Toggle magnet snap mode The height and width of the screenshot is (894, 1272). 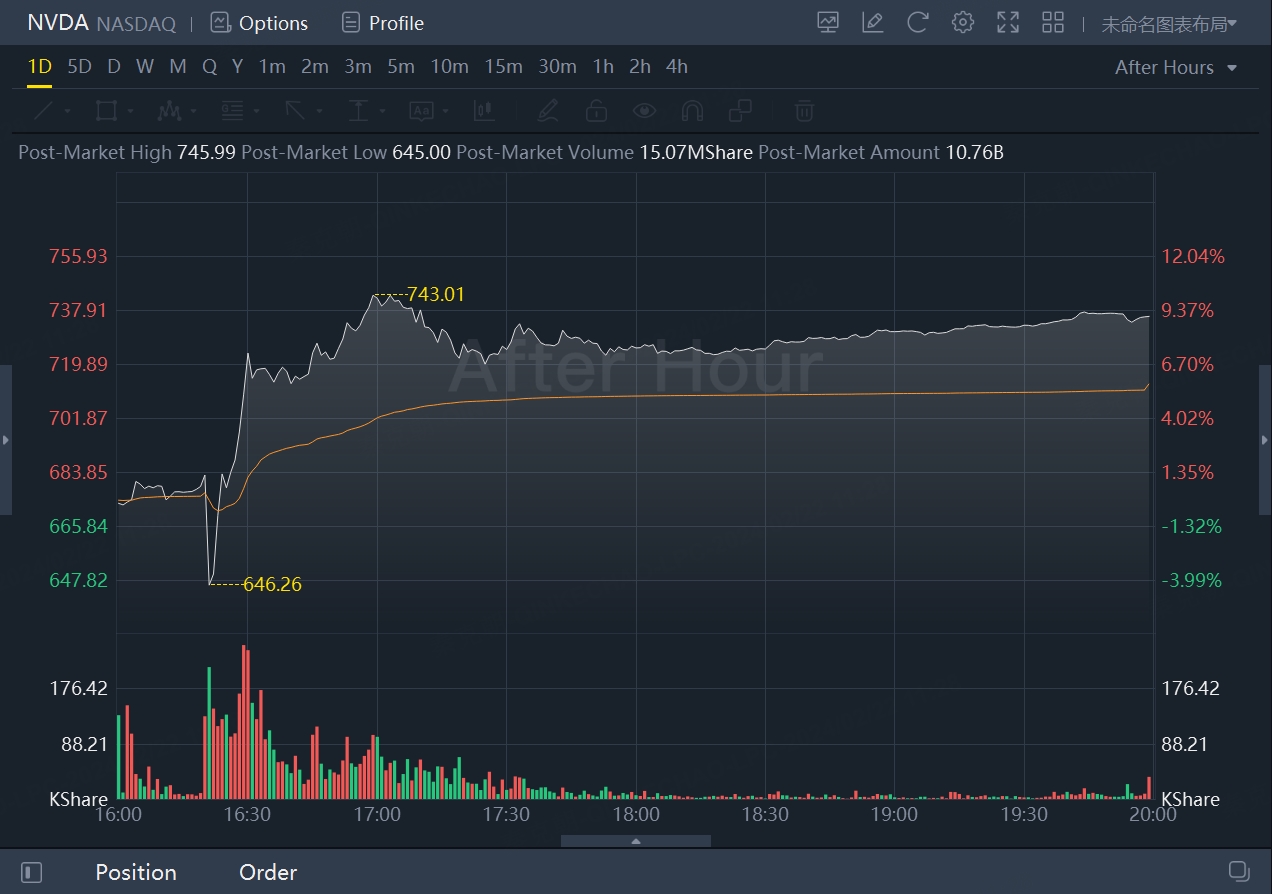click(692, 110)
